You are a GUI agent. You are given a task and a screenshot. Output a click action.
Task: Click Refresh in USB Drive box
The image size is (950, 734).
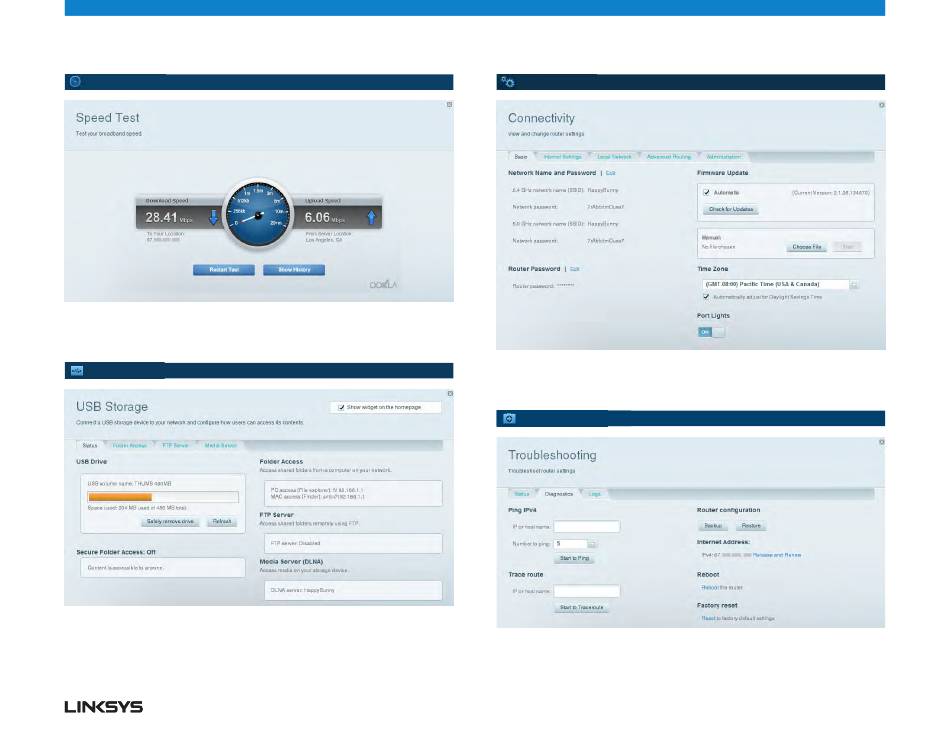222,521
